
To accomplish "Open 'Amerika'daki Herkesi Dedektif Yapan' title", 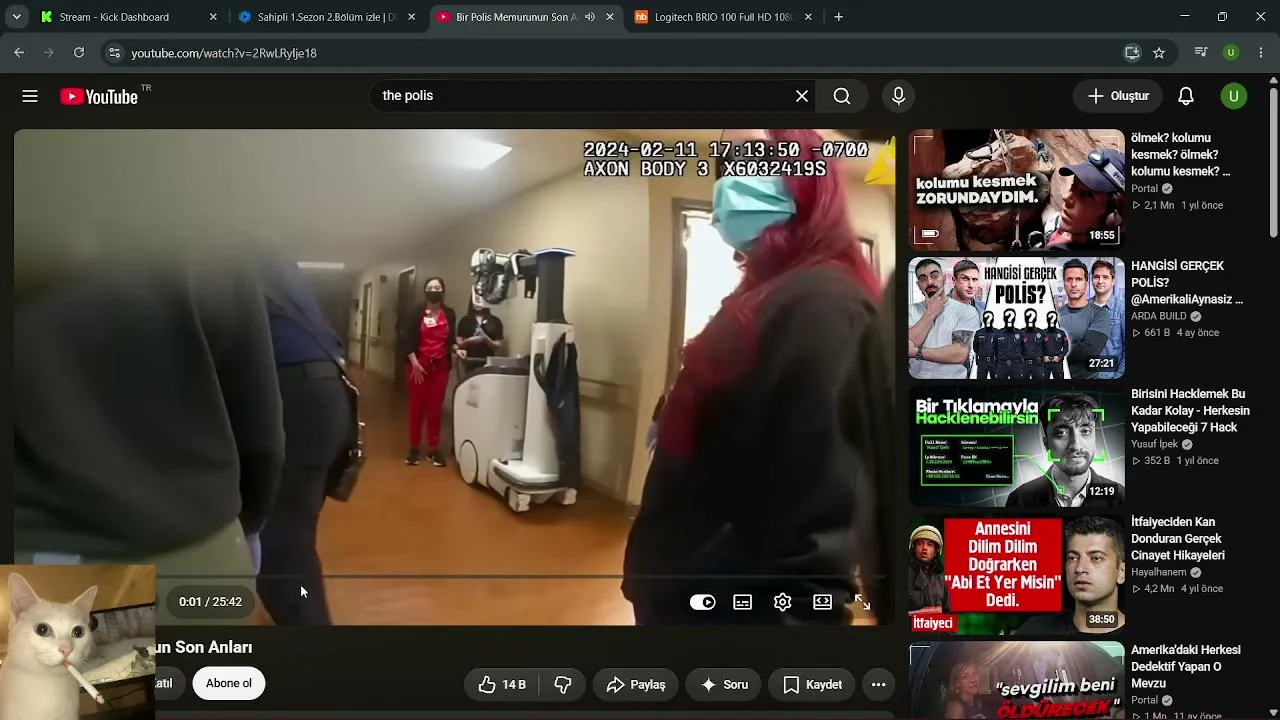I will click(x=1186, y=667).
